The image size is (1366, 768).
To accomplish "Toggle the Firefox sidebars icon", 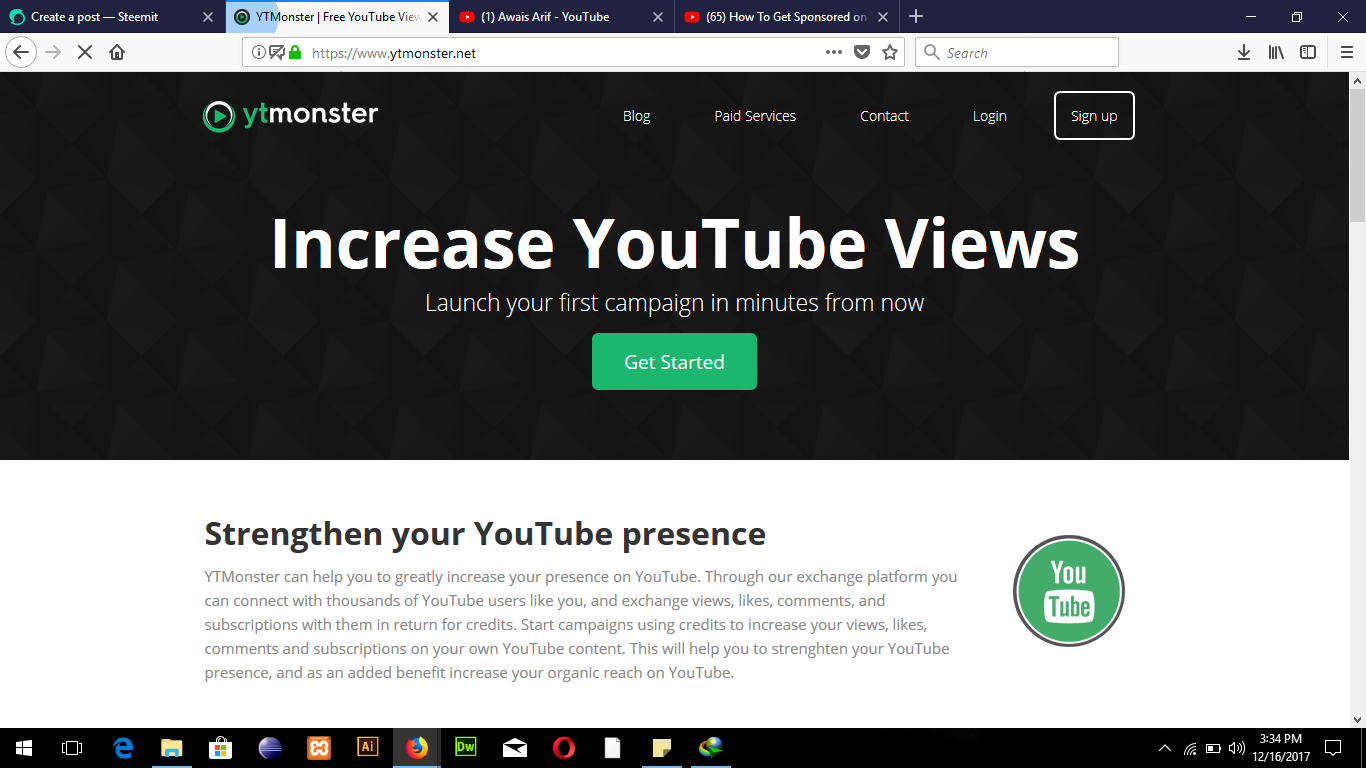I will 1308,52.
